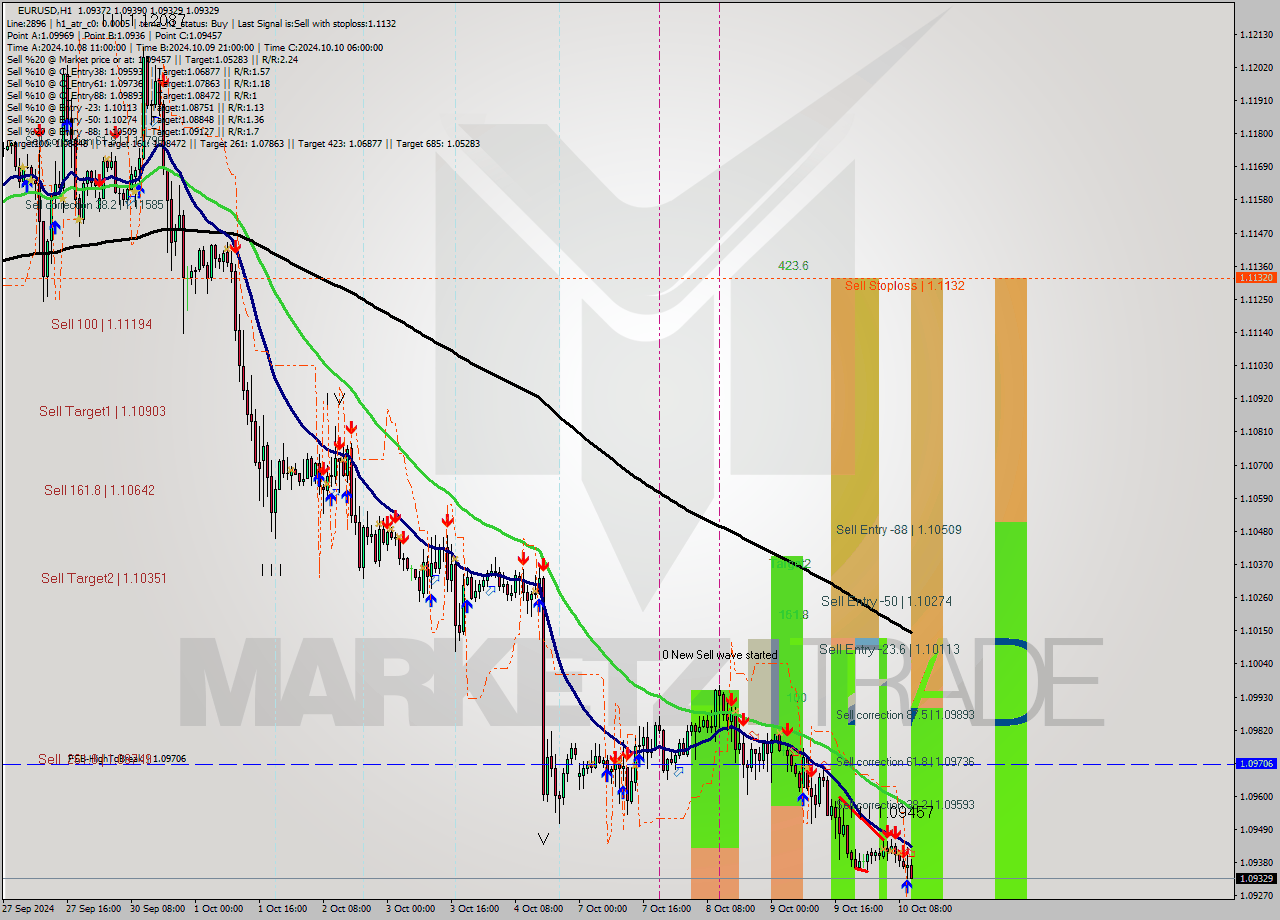Click the '9 Oct 16:00' time axis label

(x=859, y=909)
